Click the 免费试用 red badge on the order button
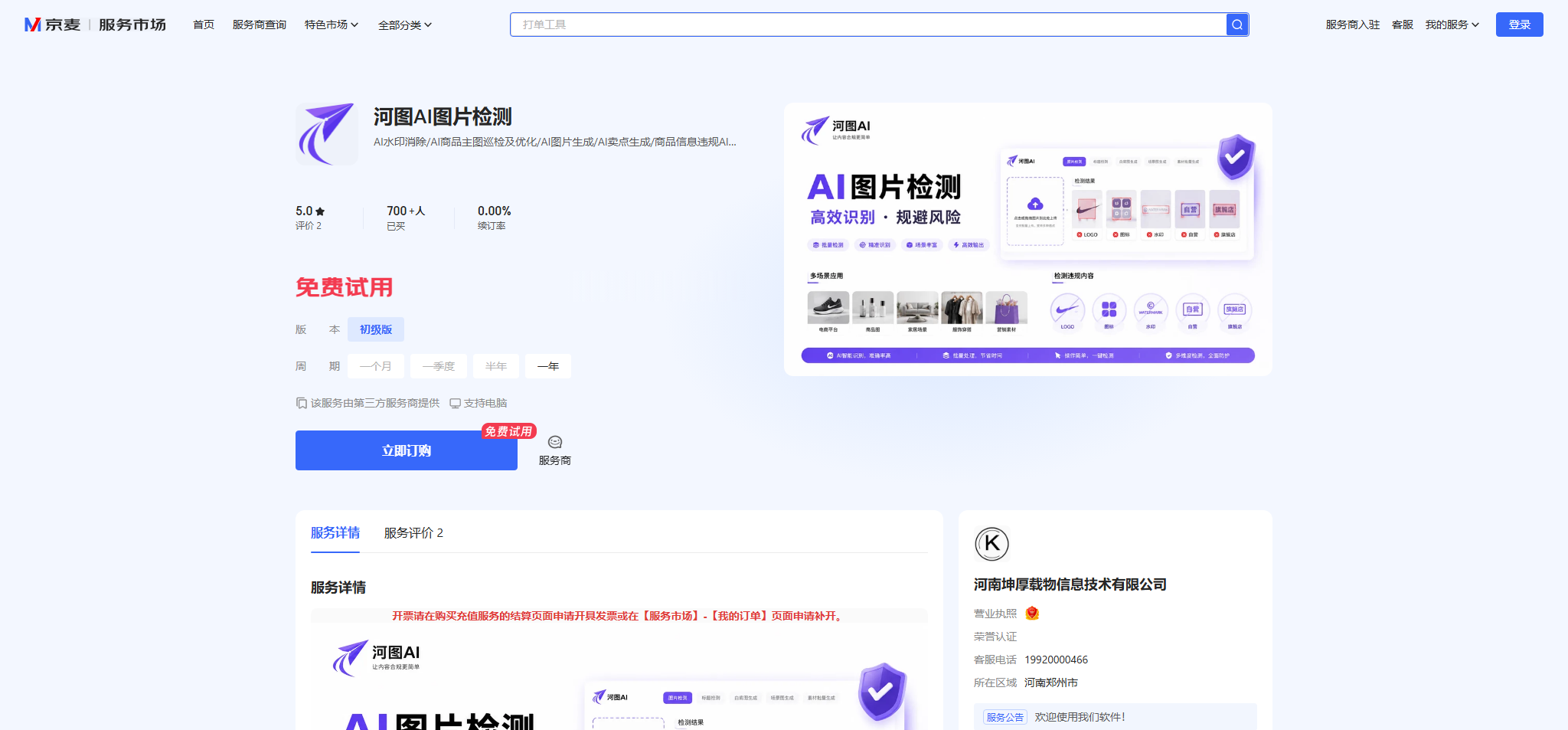1568x730 pixels. (x=508, y=431)
